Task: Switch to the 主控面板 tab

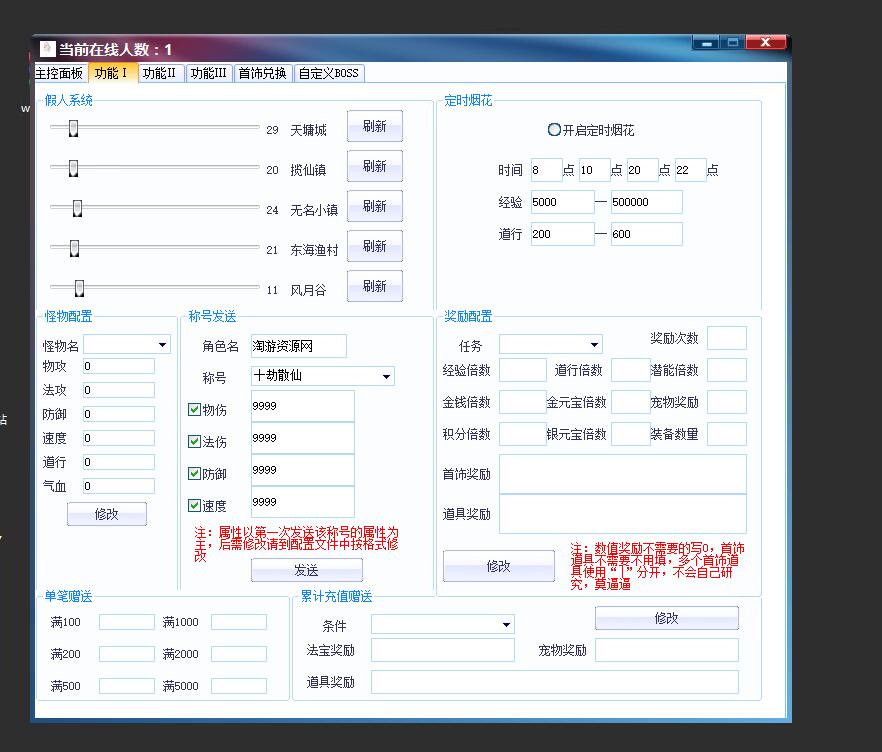Action: pyautogui.click(x=59, y=73)
